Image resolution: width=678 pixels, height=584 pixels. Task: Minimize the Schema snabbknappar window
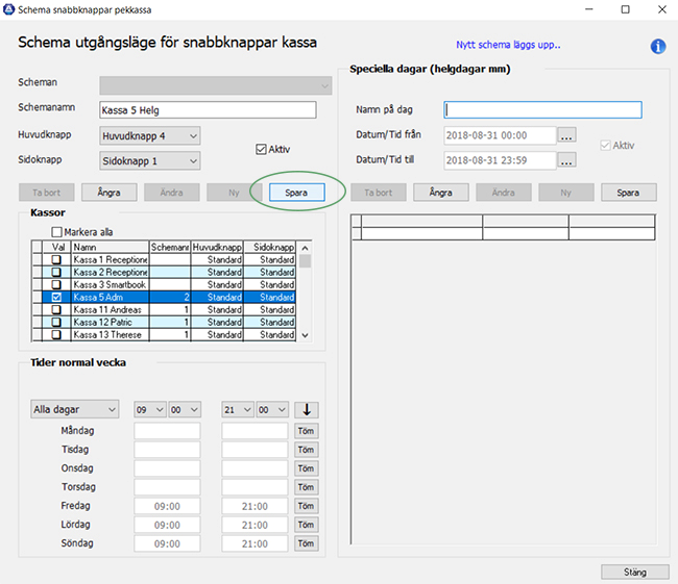[589, 9]
